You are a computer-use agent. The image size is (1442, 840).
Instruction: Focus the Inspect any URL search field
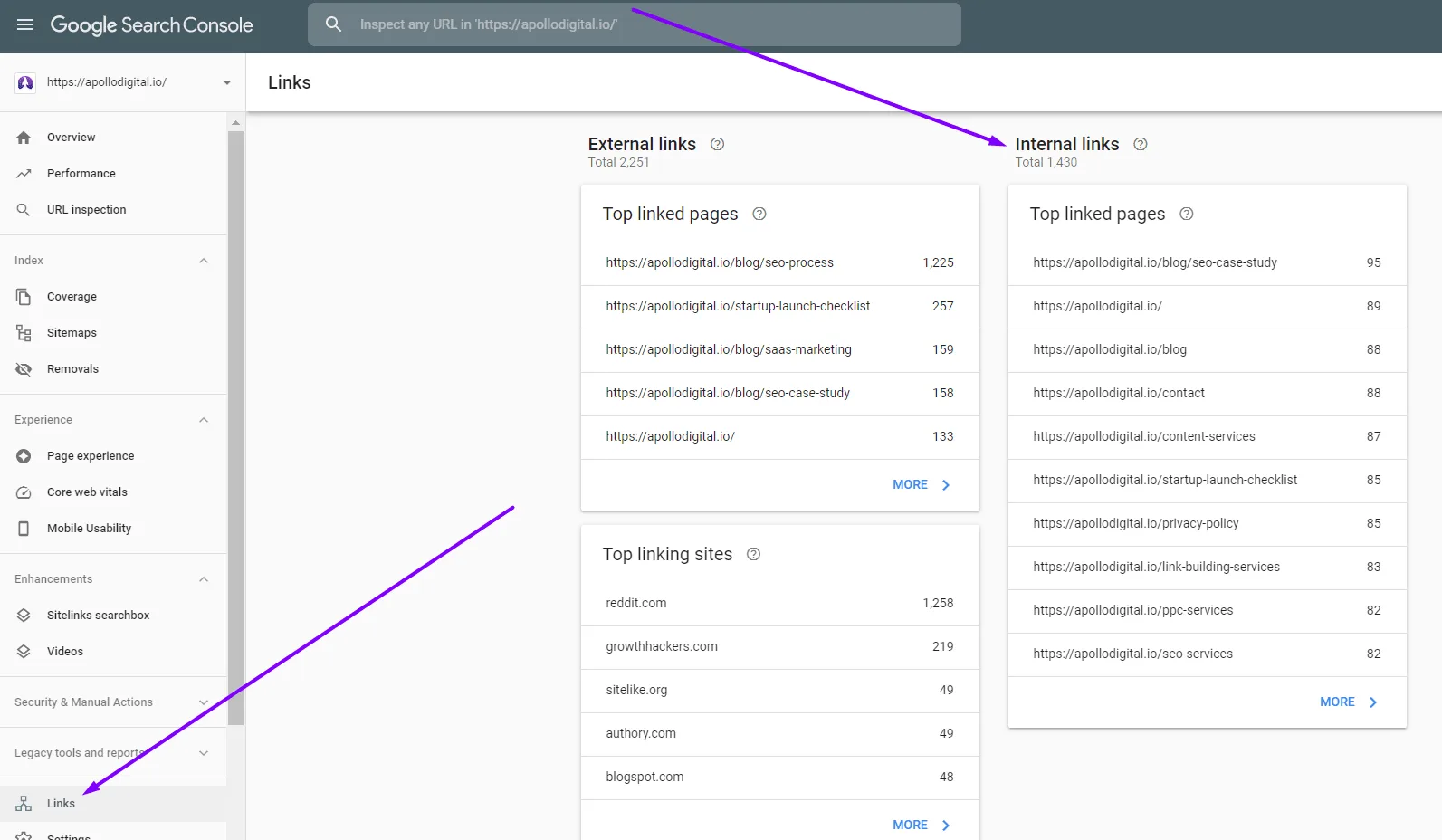[635, 24]
